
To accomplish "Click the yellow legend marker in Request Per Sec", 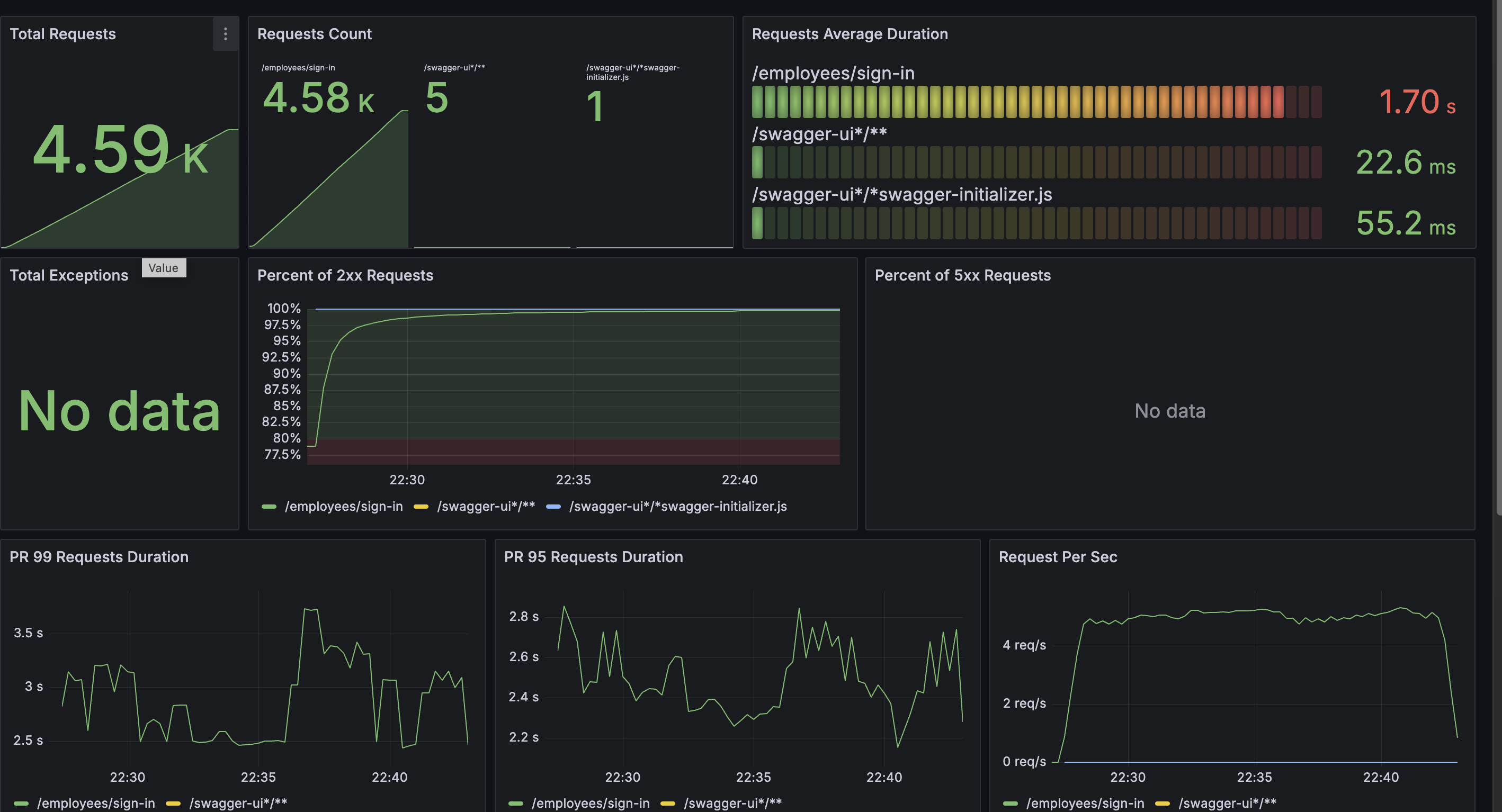I will point(1162,803).
